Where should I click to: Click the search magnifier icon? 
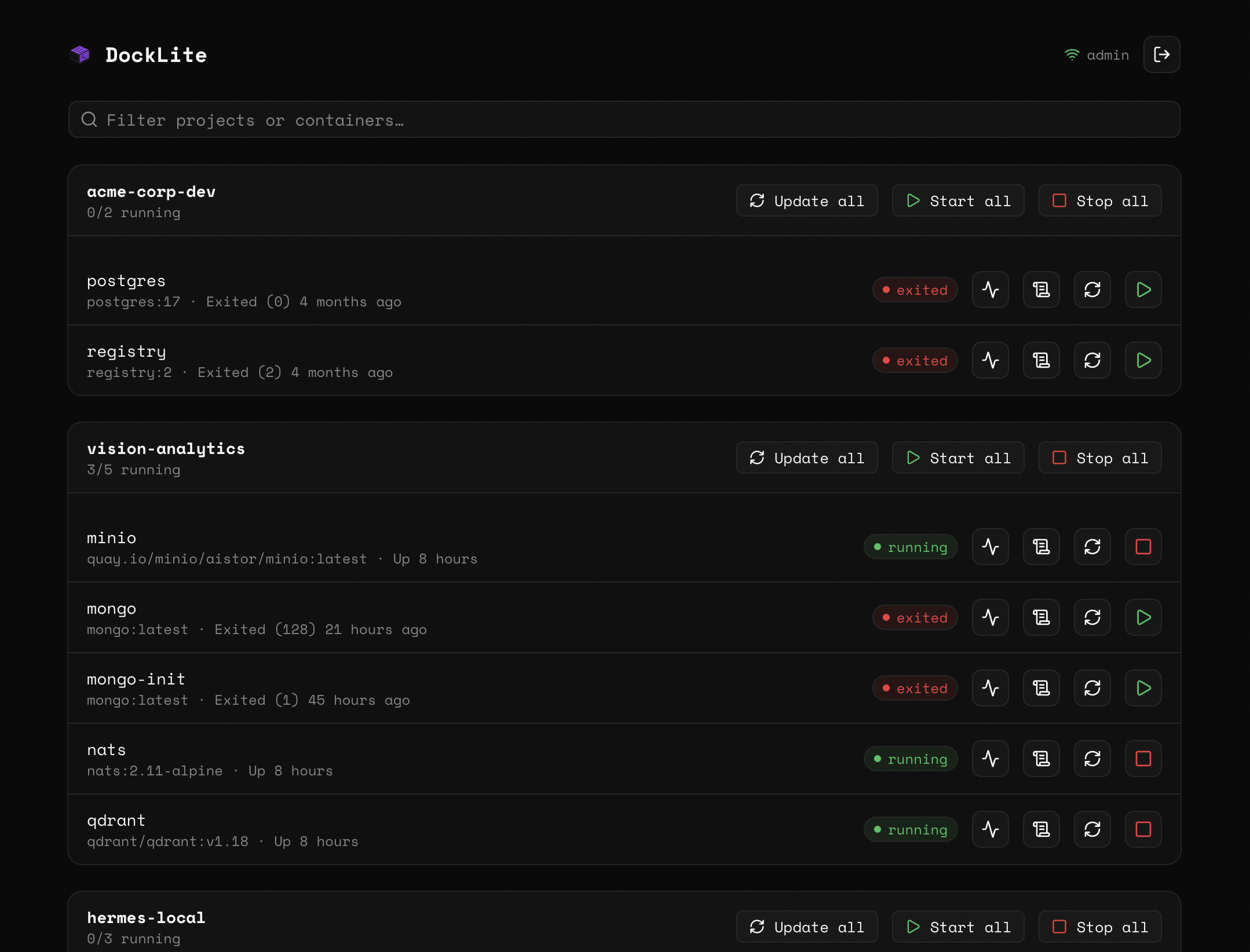pyautogui.click(x=89, y=119)
